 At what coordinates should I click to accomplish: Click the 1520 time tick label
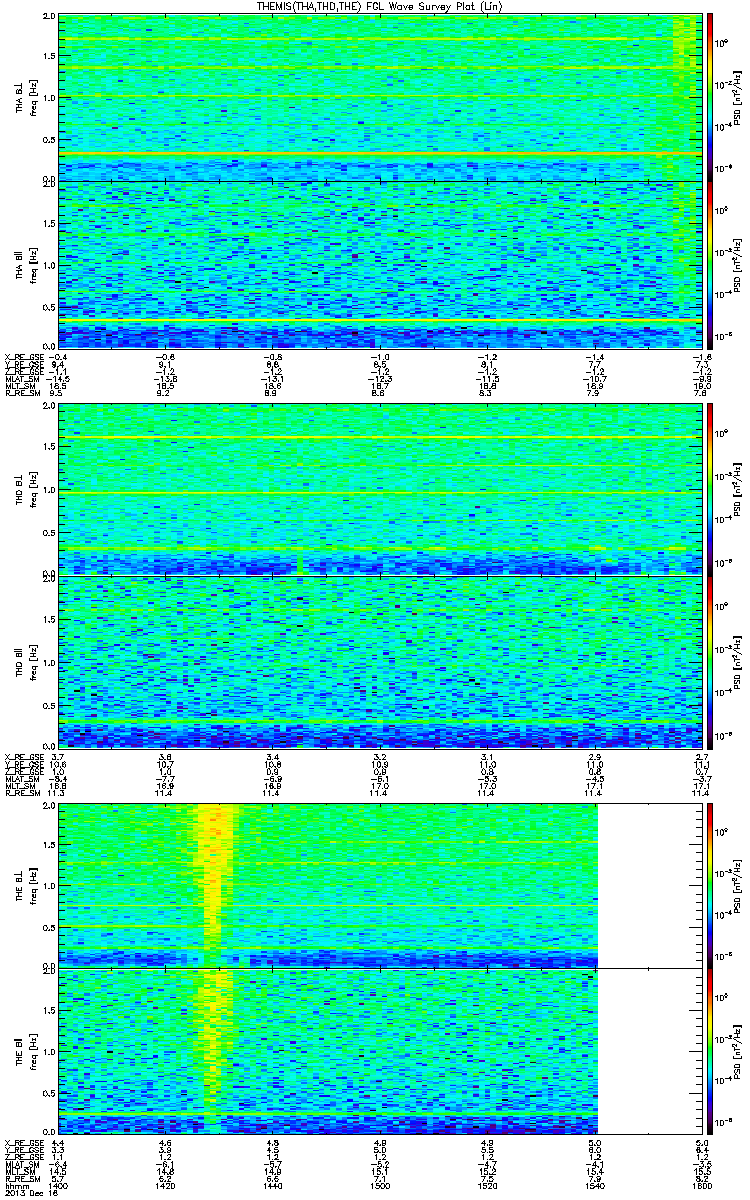tap(487, 1187)
